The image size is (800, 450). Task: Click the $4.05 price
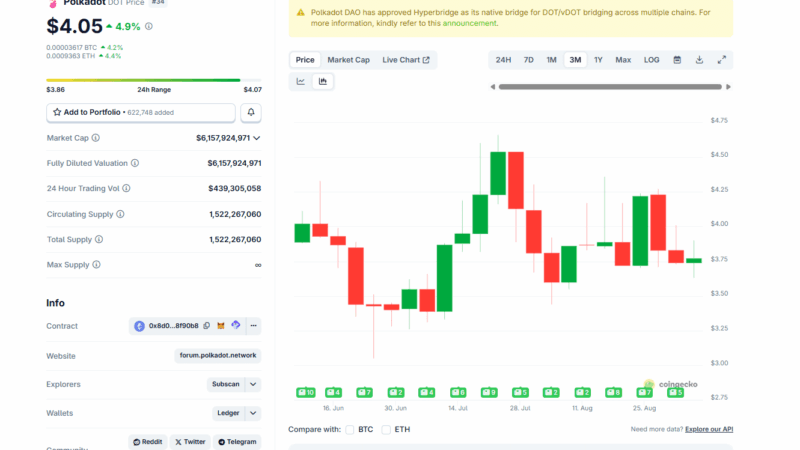coord(74,26)
